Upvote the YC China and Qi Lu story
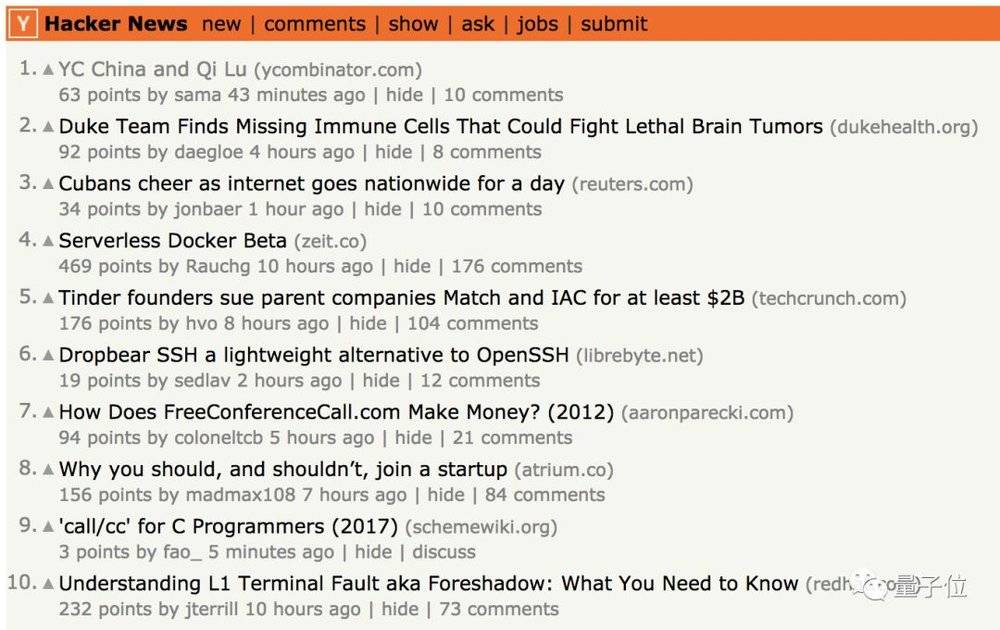Image resolution: width=1000 pixels, height=630 pixels. [x=48, y=70]
